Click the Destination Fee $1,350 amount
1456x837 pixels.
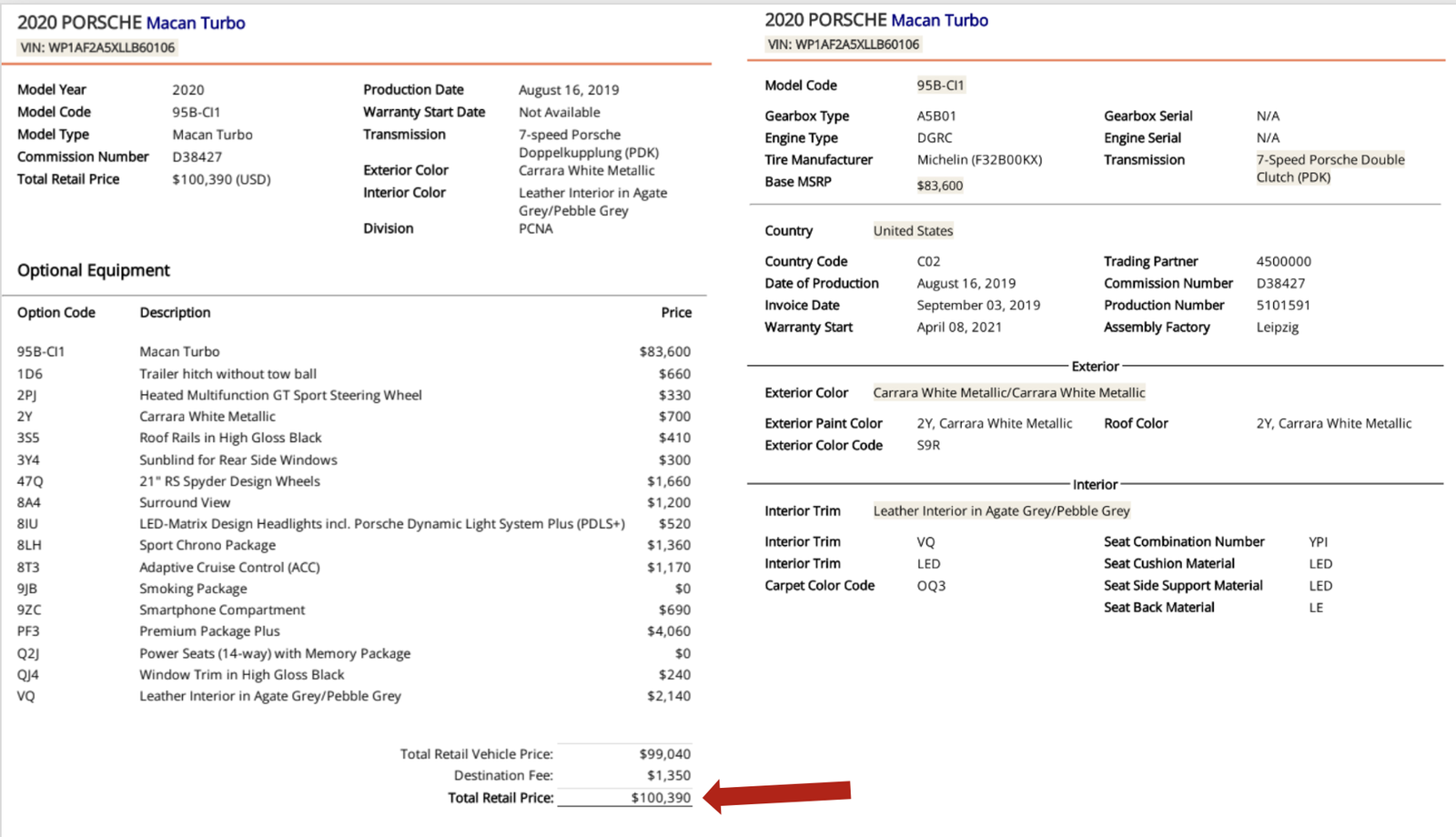point(669,776)
